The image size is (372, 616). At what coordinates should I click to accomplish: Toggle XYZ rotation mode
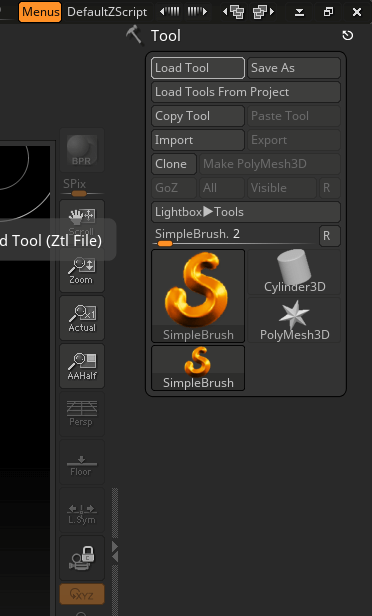(x=82, y=594)
